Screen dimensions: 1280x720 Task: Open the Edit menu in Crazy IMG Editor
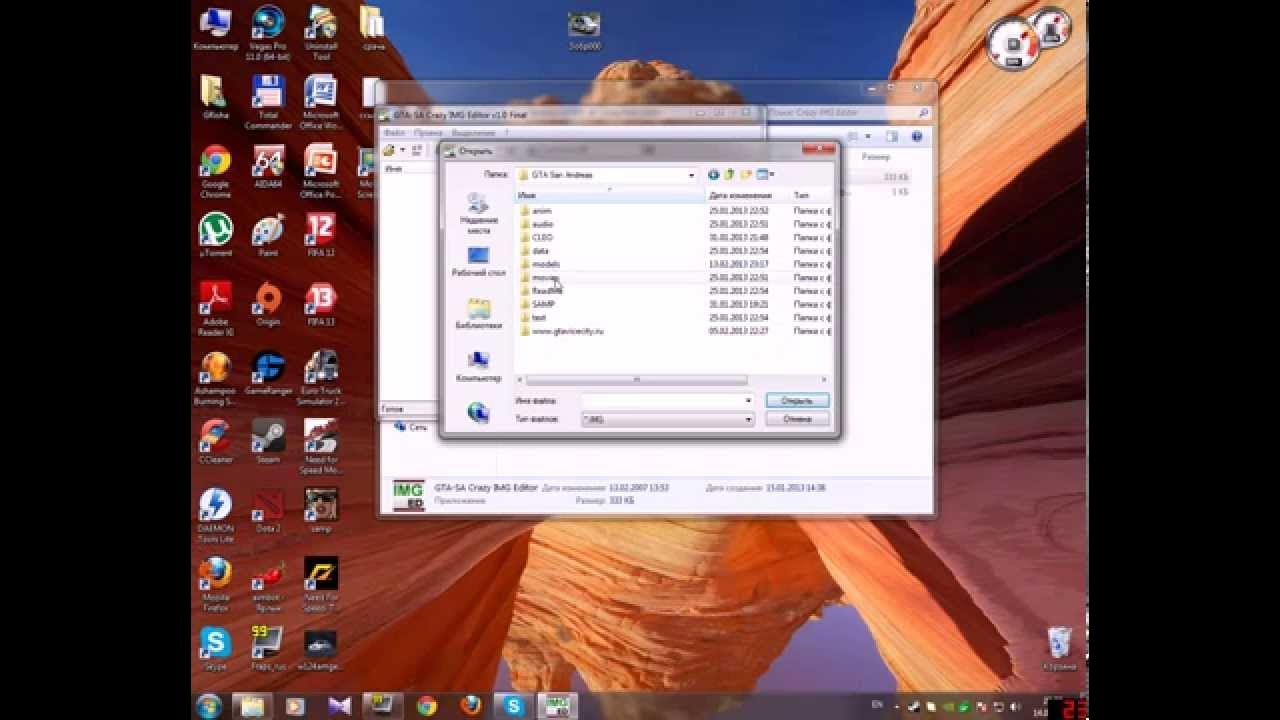[x=427, y=132]
